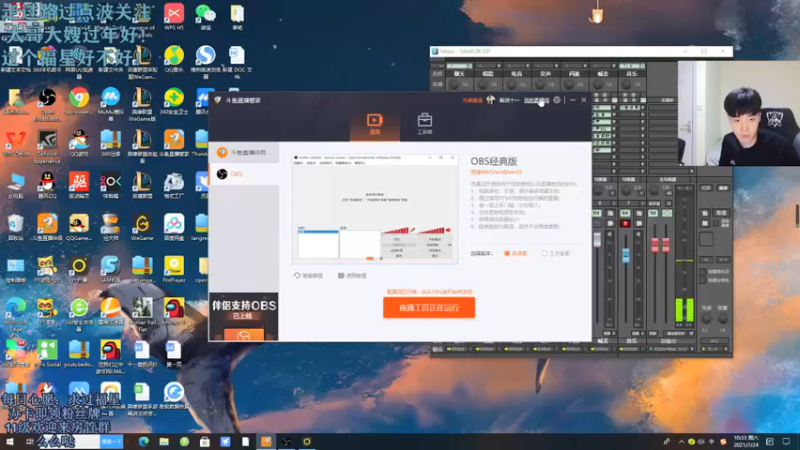The height and width of the screenshot is (450, 800).
Task: Click the 伴侣支持OBS promo banner
Action: point(244,317)
